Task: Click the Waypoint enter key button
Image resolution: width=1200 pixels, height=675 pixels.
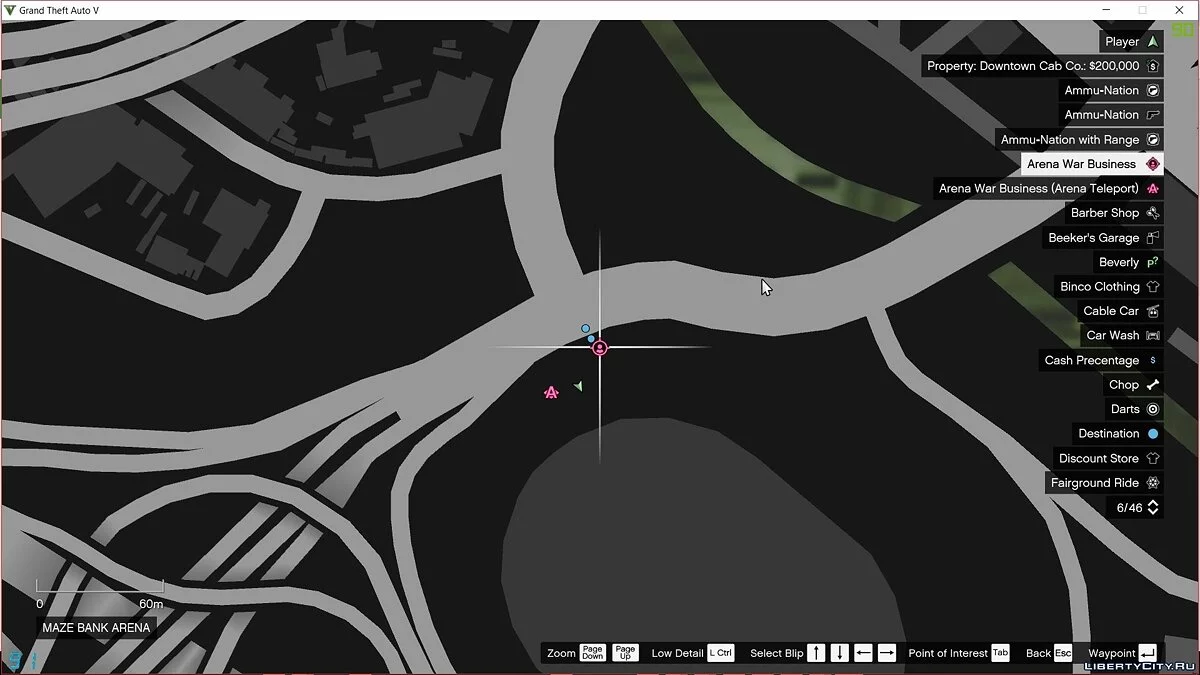Action: point(1147,653)
